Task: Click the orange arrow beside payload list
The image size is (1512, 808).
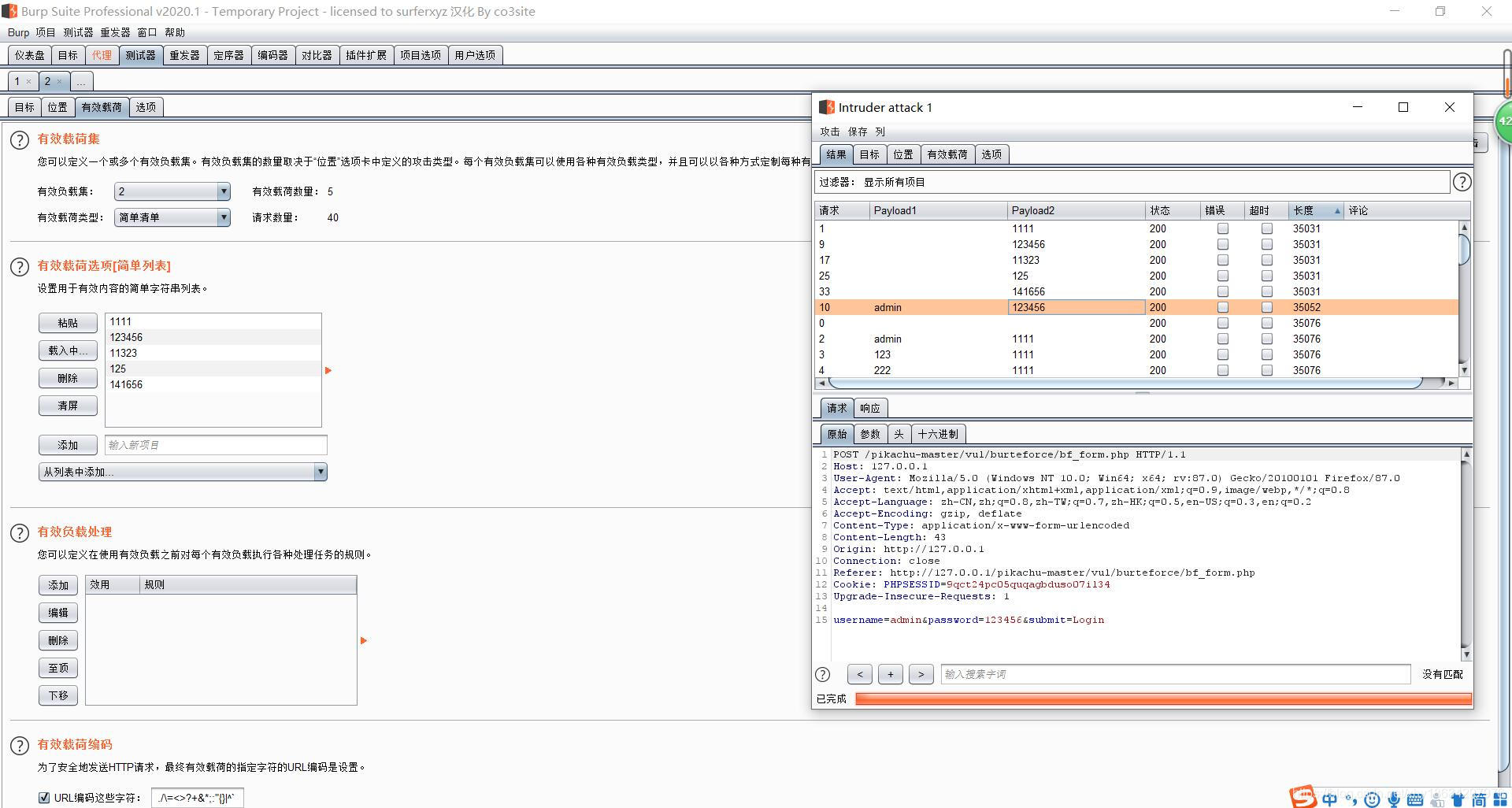Action: coord(328,370)
